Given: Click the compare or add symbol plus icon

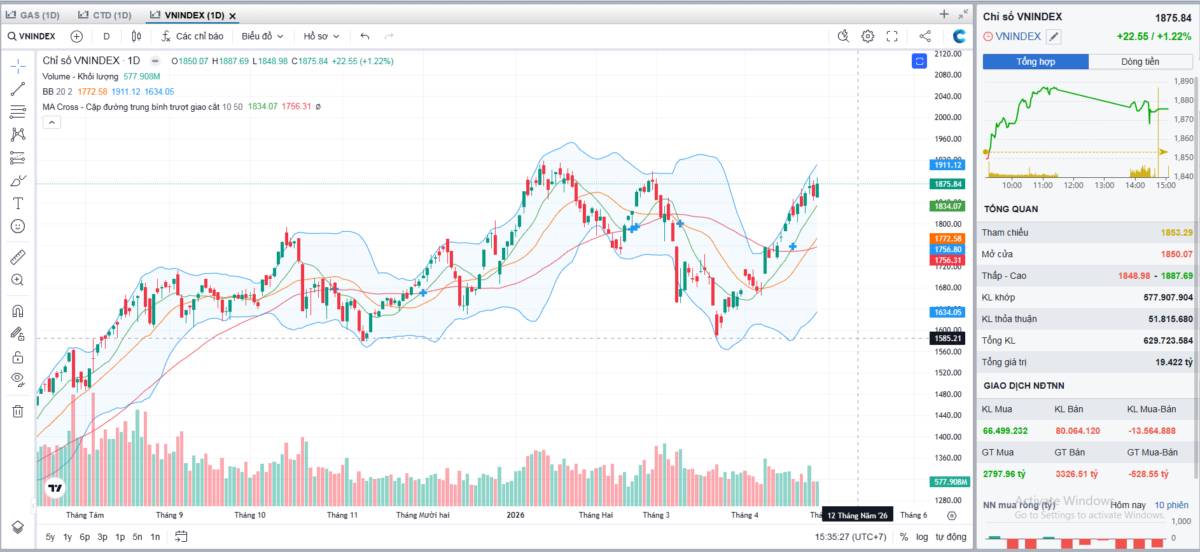Looking at the screenshot, I should point(76,36).
